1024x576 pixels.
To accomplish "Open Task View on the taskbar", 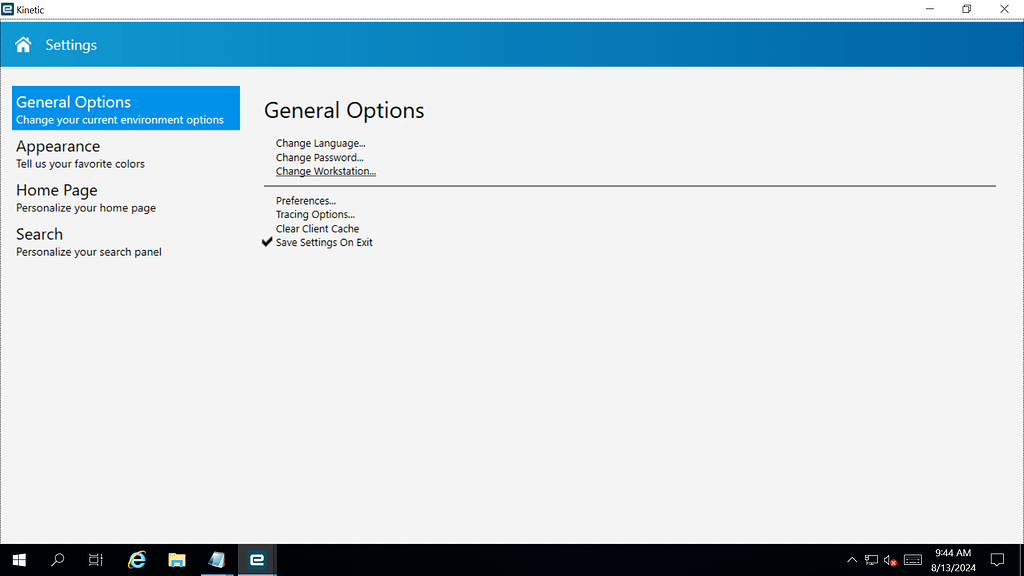I will point(95,559).
